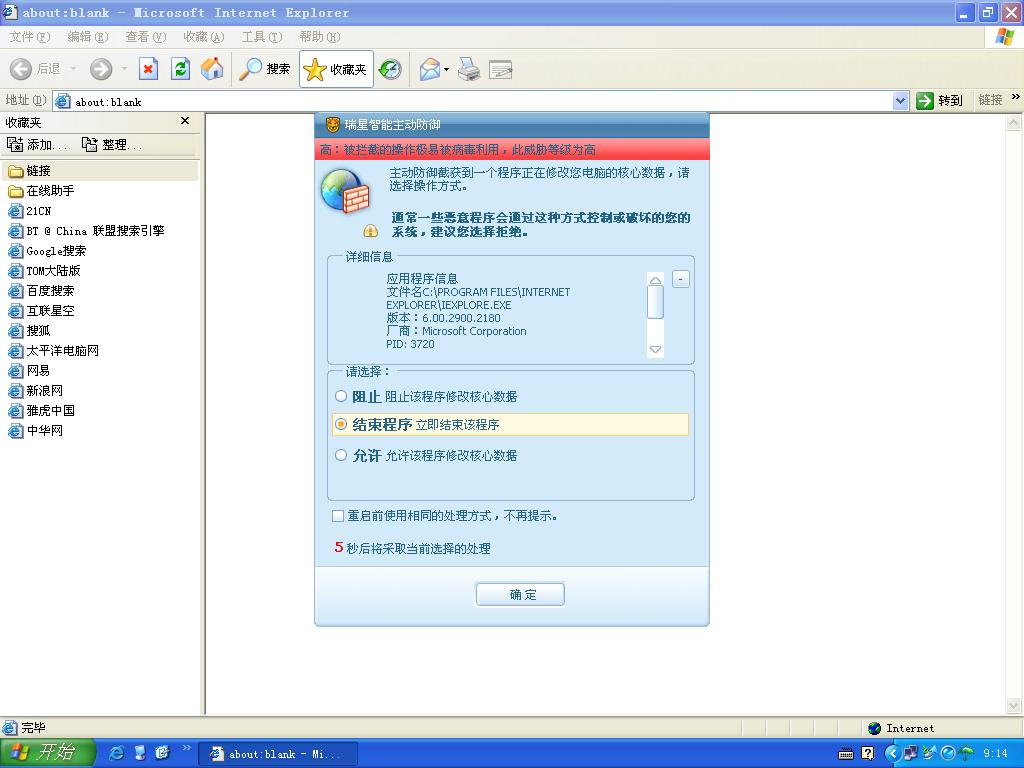Click the 确定 button

(520, 594)
